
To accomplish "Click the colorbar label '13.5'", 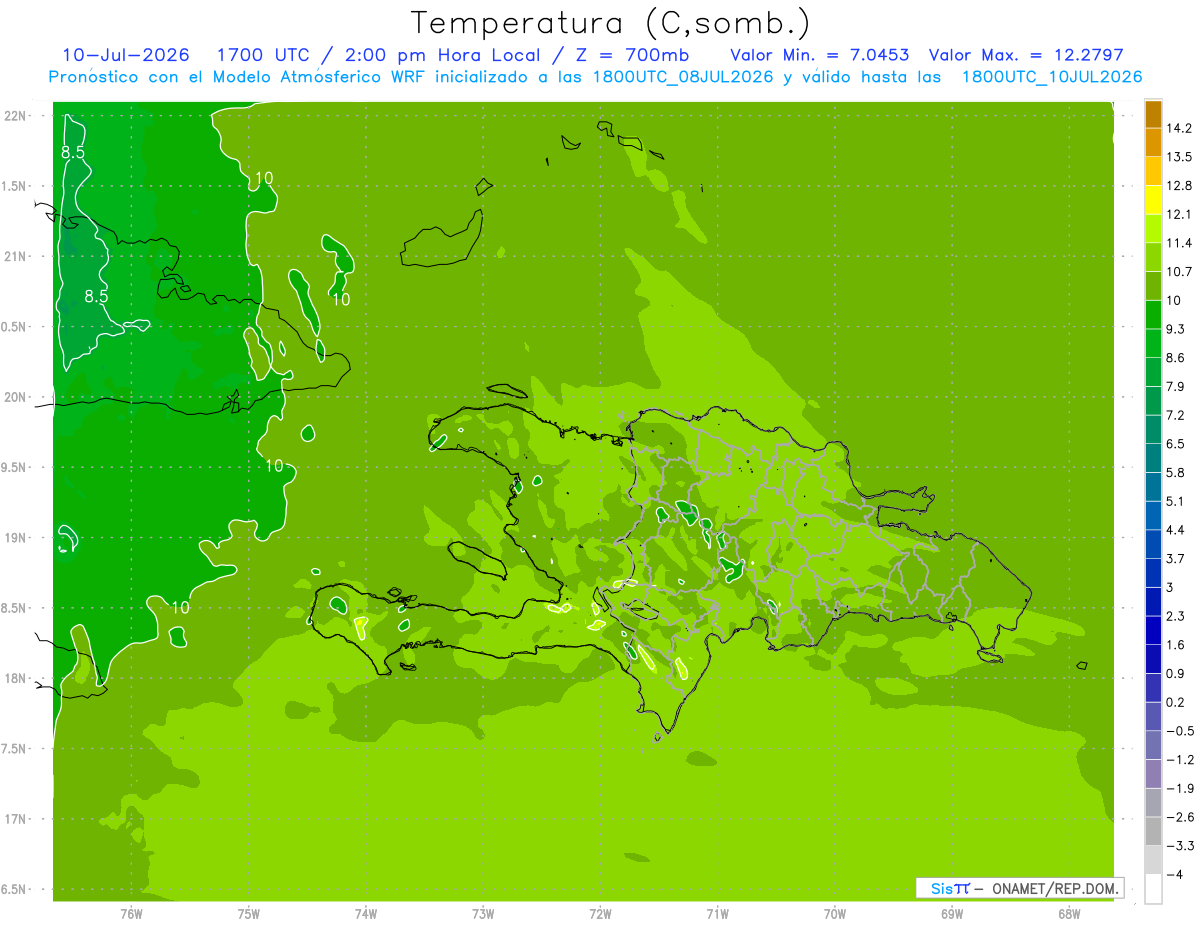I will (x=1180, y=157).
